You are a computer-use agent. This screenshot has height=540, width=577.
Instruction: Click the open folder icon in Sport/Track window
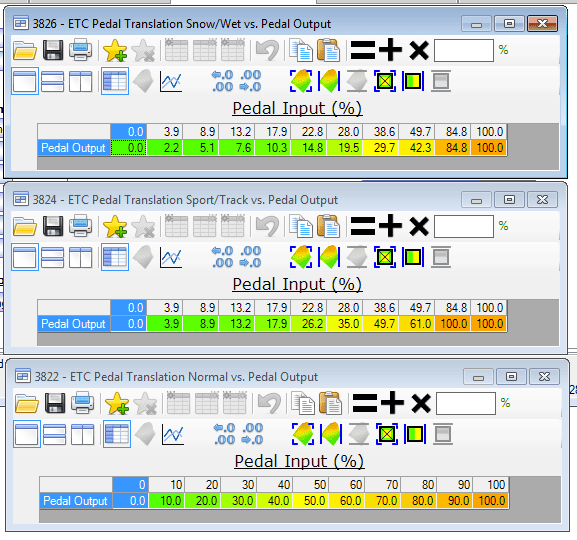click(x=25, y=226)
